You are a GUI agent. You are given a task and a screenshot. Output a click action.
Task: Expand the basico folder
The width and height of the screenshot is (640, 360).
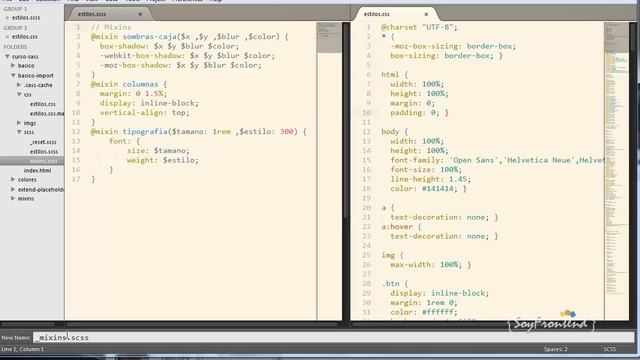coord(13,65)
